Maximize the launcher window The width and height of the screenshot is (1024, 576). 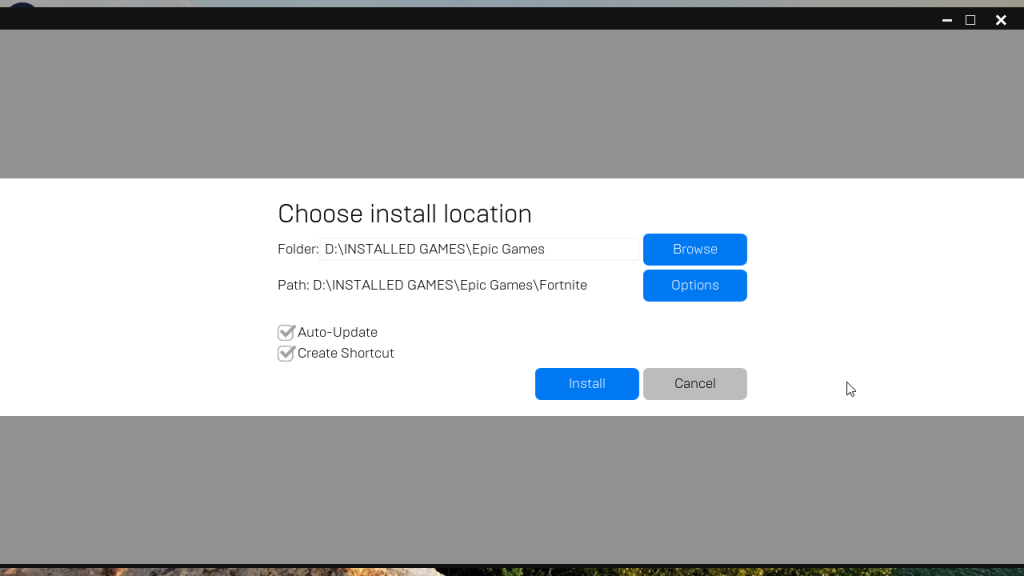970,20
